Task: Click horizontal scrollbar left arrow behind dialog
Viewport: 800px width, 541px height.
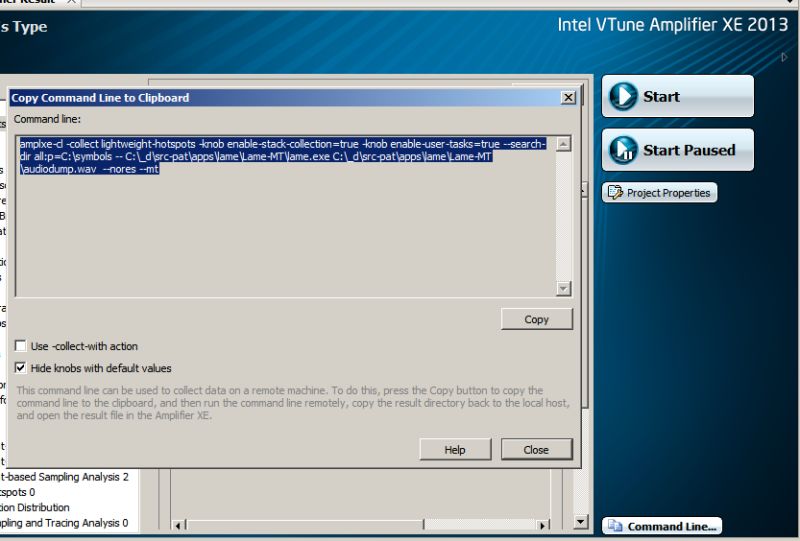Action: [x=178, y=525]
